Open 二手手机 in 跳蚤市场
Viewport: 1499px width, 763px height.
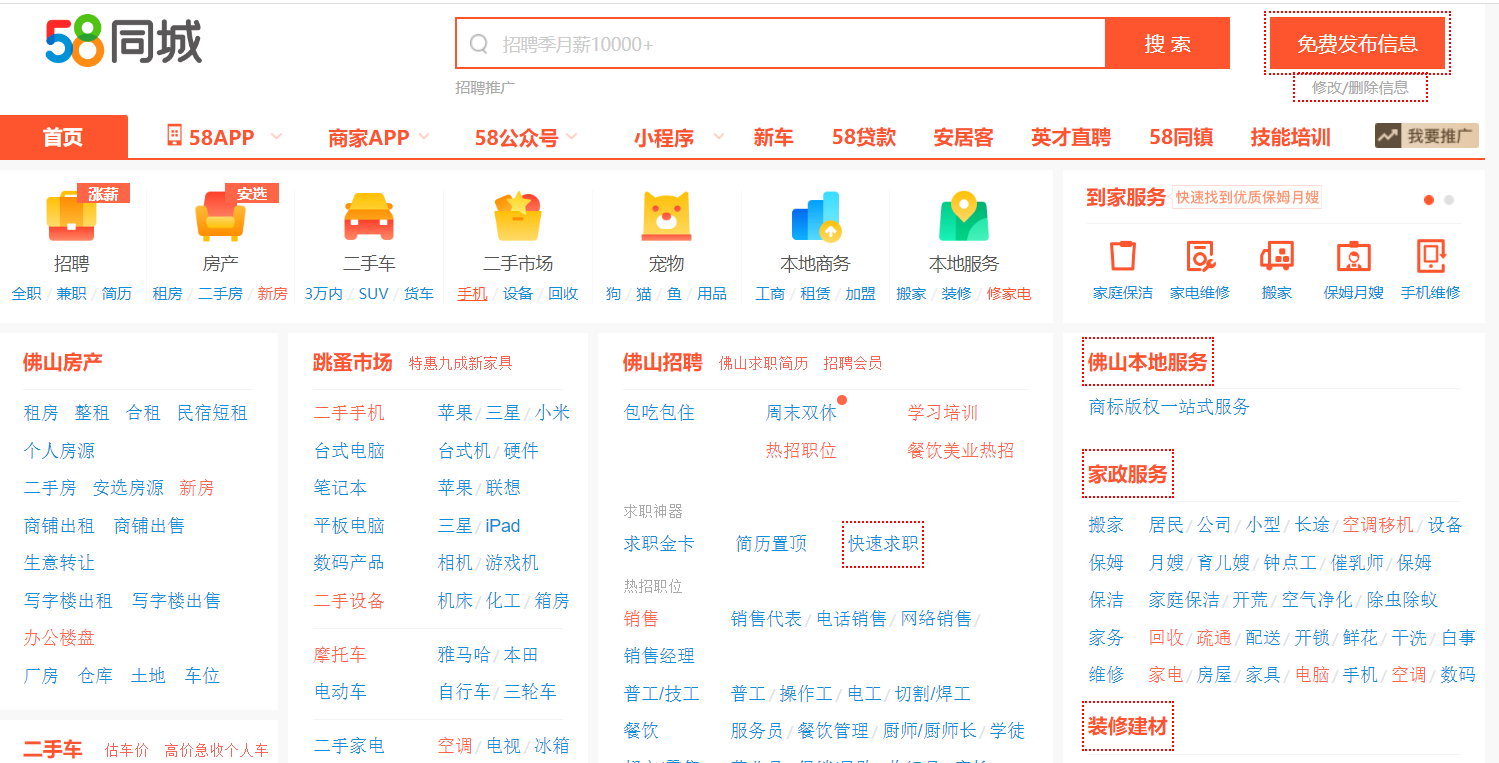pos(349,413)
